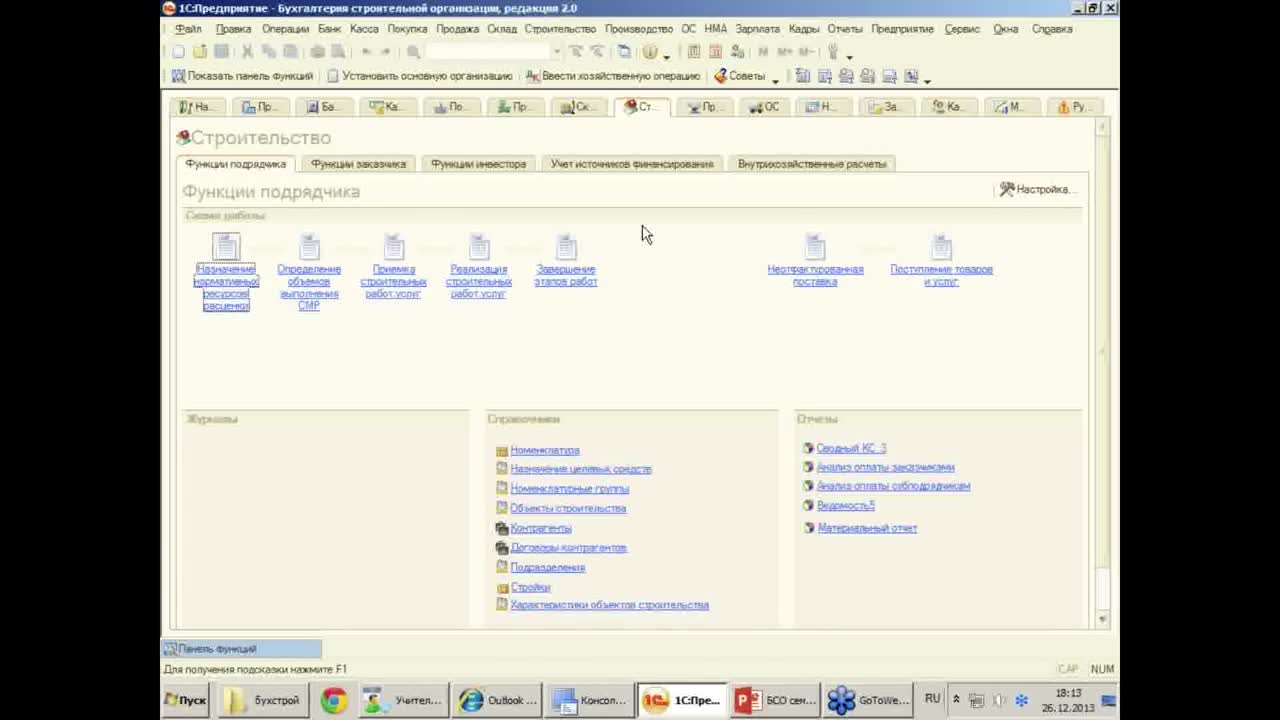The height and width of the screenshot is (720, 1280).
Task: Open the Ведомость5 report link
Action: coord(845,506)
